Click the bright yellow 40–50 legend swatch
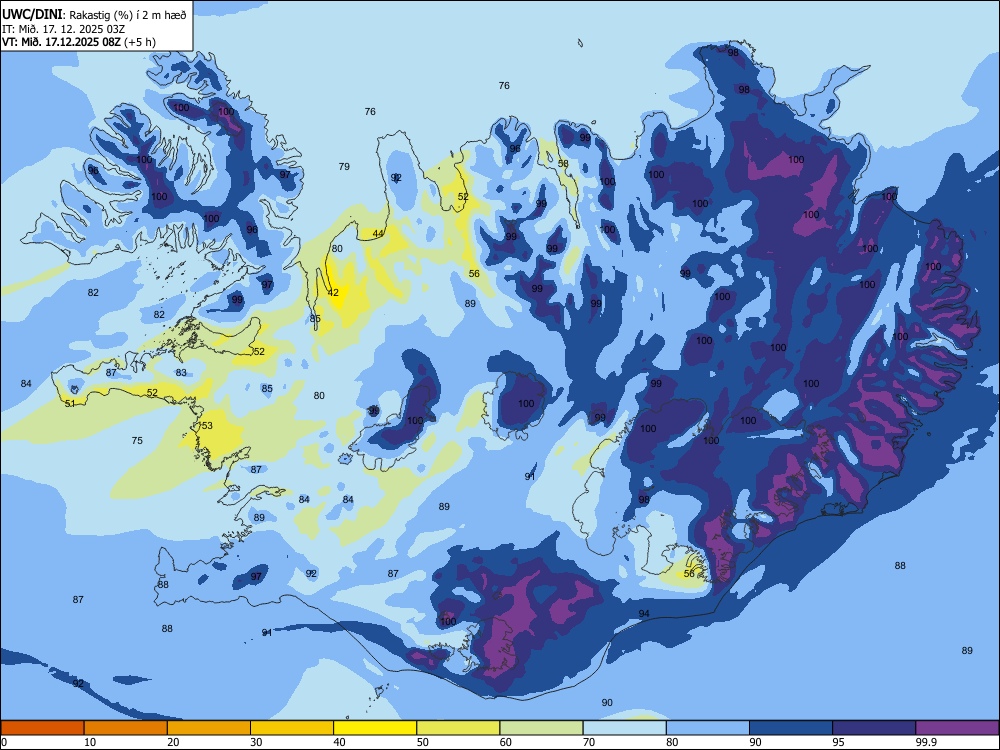 [x=375, y=728]
